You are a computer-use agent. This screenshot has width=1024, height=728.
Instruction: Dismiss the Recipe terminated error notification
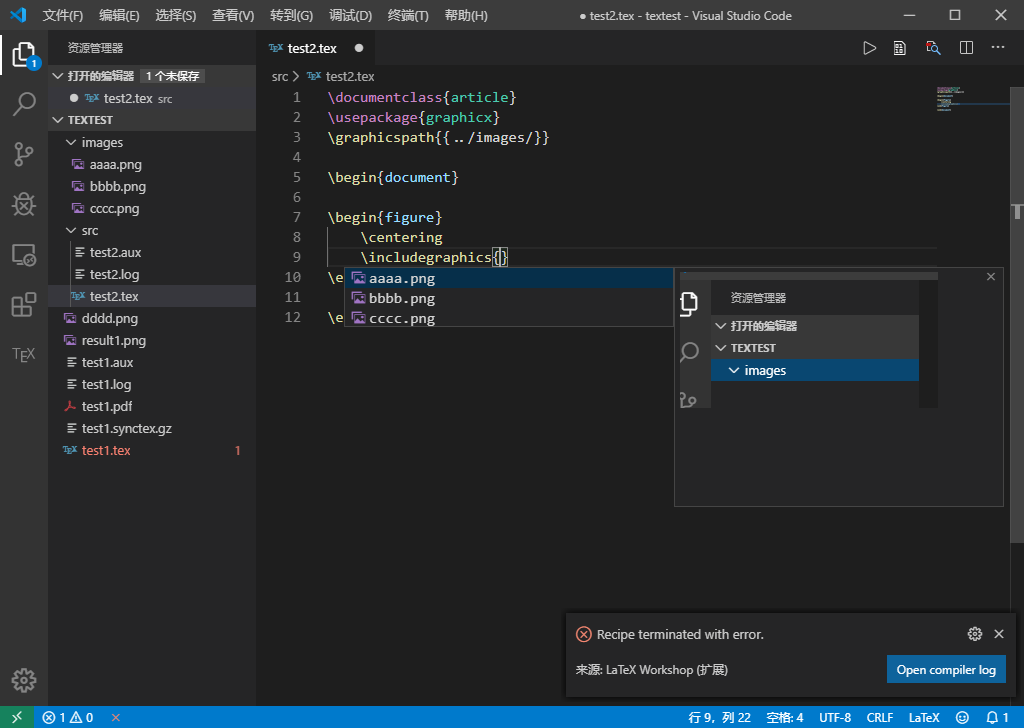(x=999, y=634)
